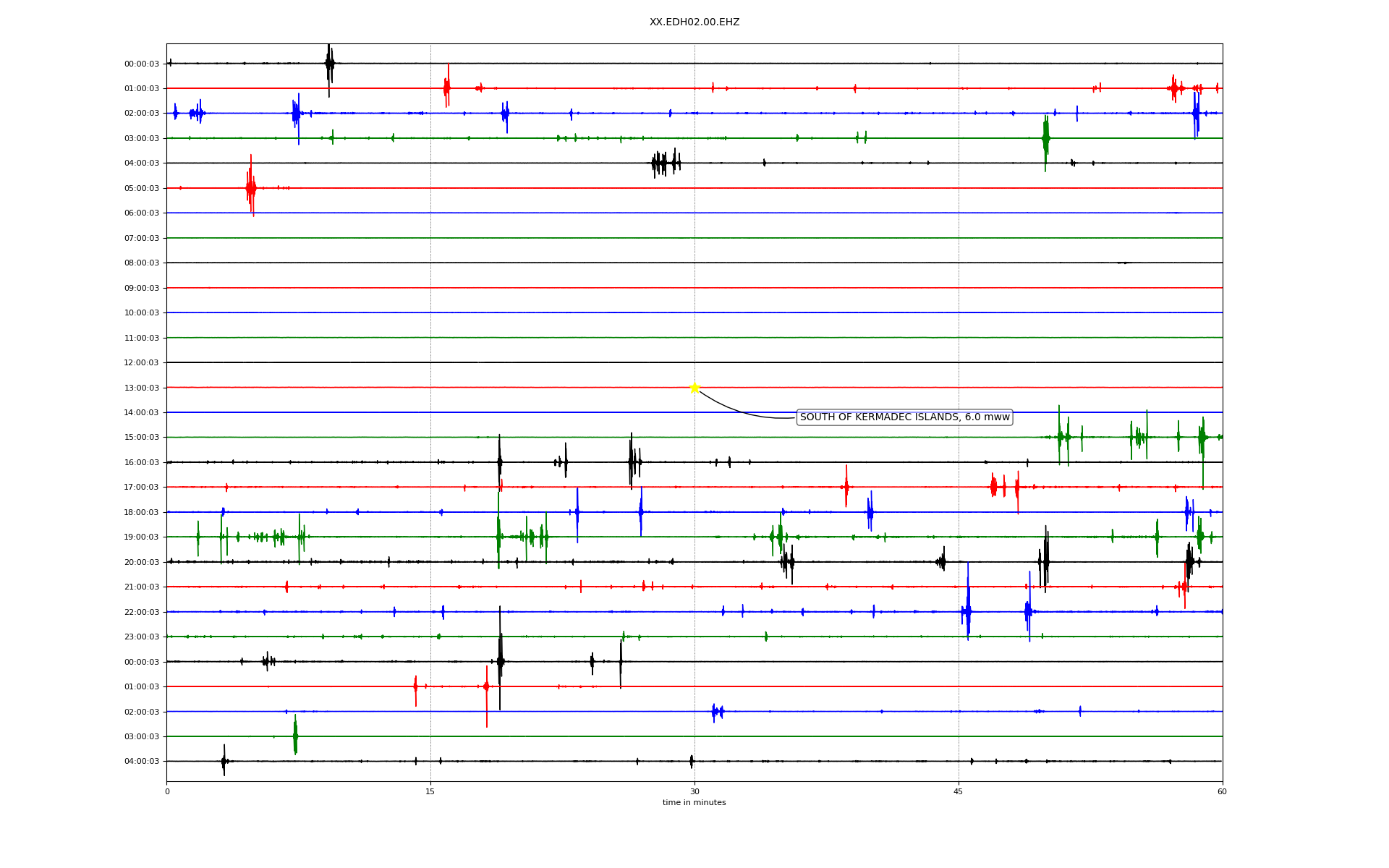Click the 14:00:03 time label

click(142, 412)
